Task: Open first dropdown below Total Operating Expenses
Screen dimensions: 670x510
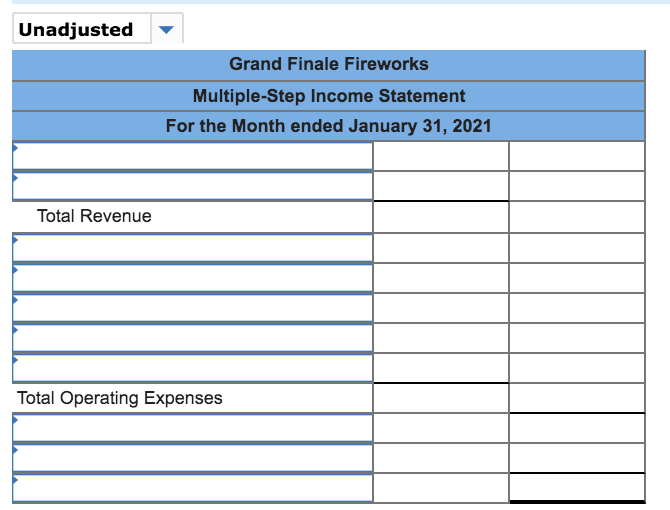Action: [192, 428]
